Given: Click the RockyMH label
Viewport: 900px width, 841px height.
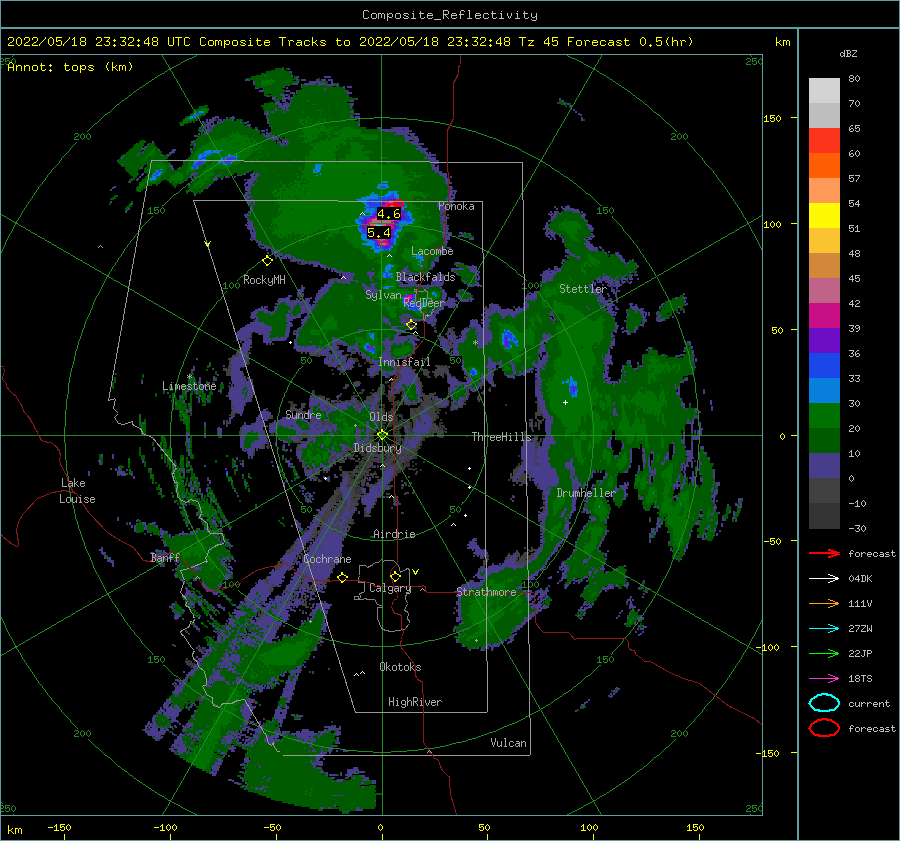Looking at the screenshot, I should pos(264,280).
